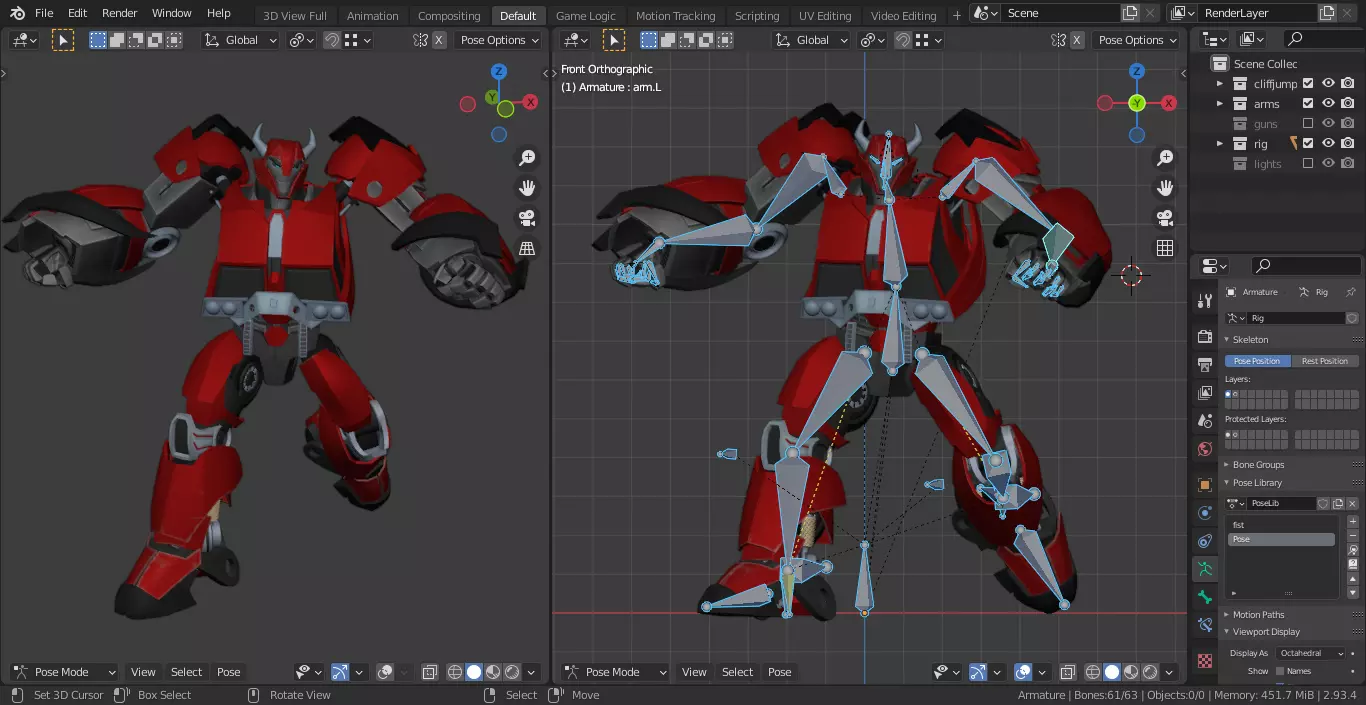This screenshot has width=1366, height=705.
Task: Click the Z axis gizmo in right viewport
Action: tap(1137, 72)
